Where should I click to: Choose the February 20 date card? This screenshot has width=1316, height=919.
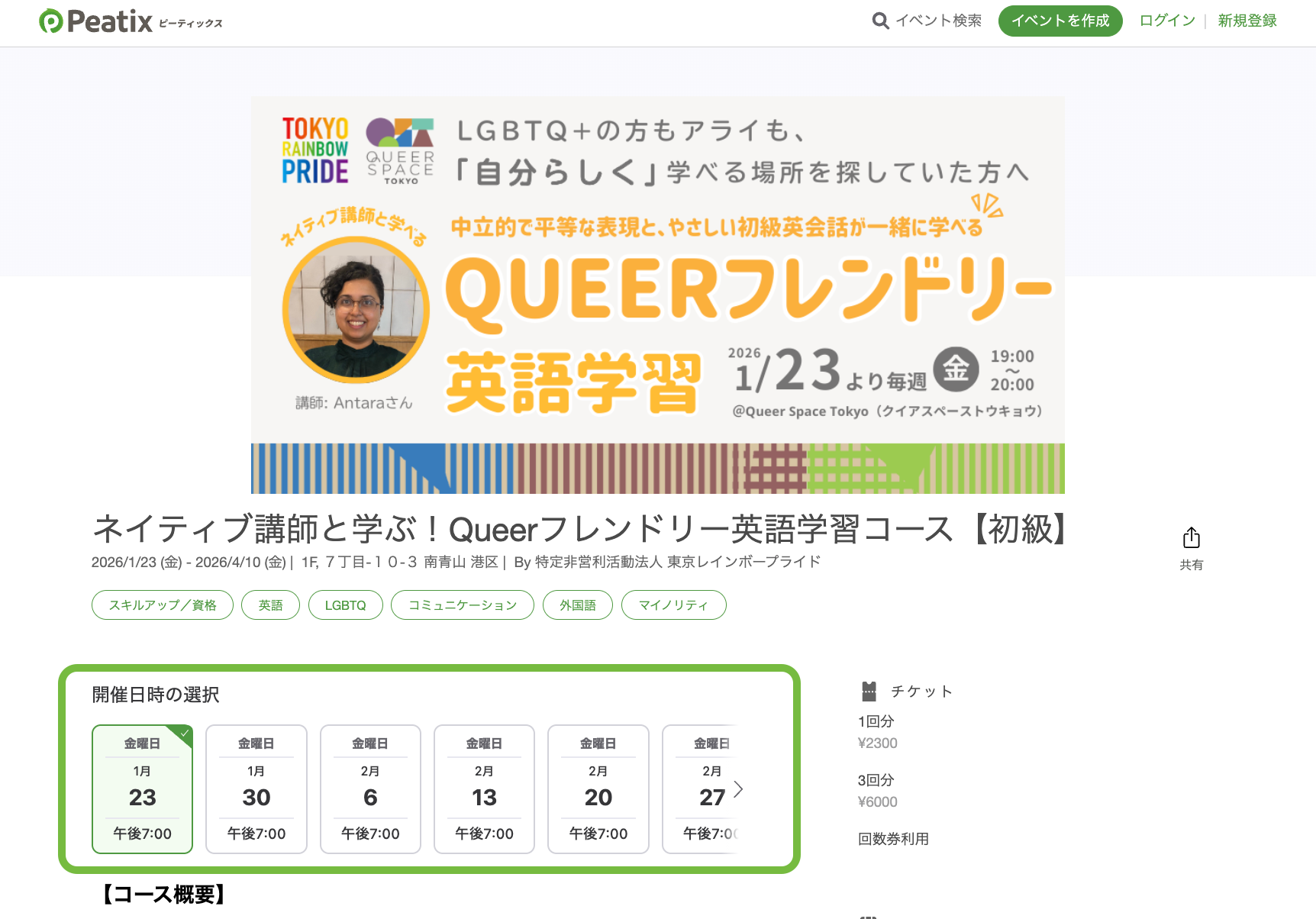[598, 788]
